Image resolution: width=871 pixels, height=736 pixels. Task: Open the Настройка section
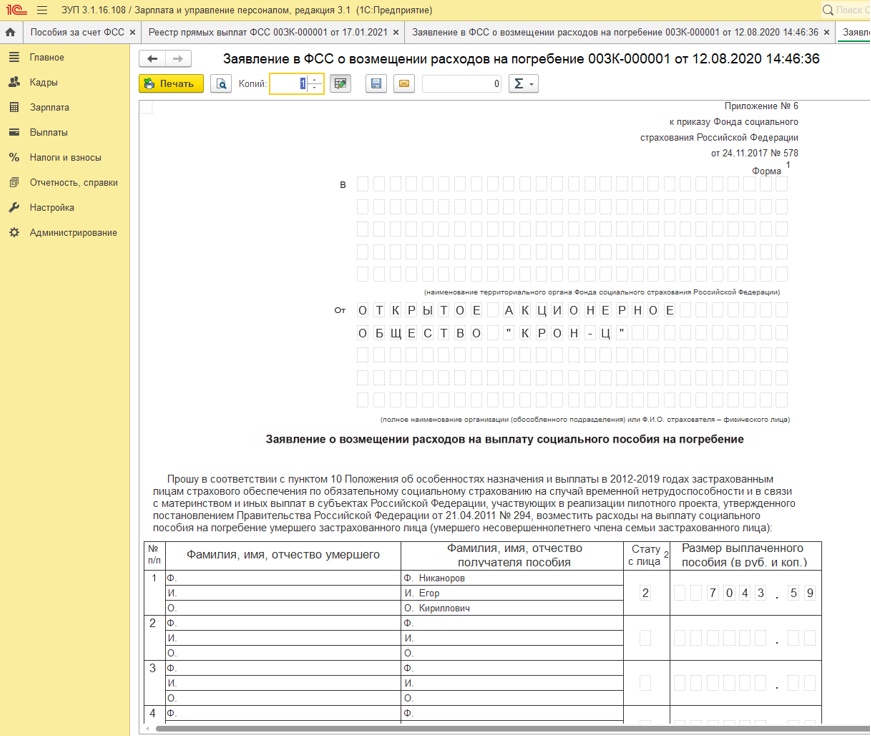point(52,207)
